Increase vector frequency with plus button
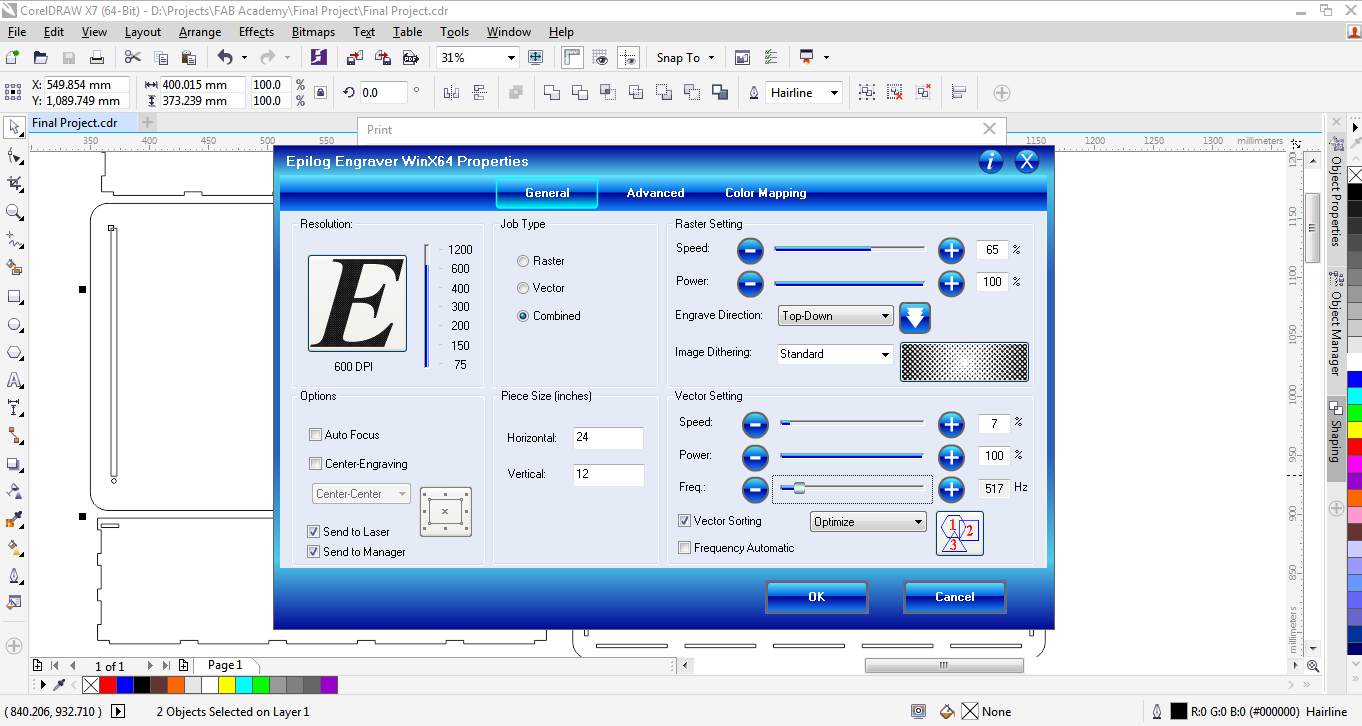1362x726 pixels. coord(950,489)
